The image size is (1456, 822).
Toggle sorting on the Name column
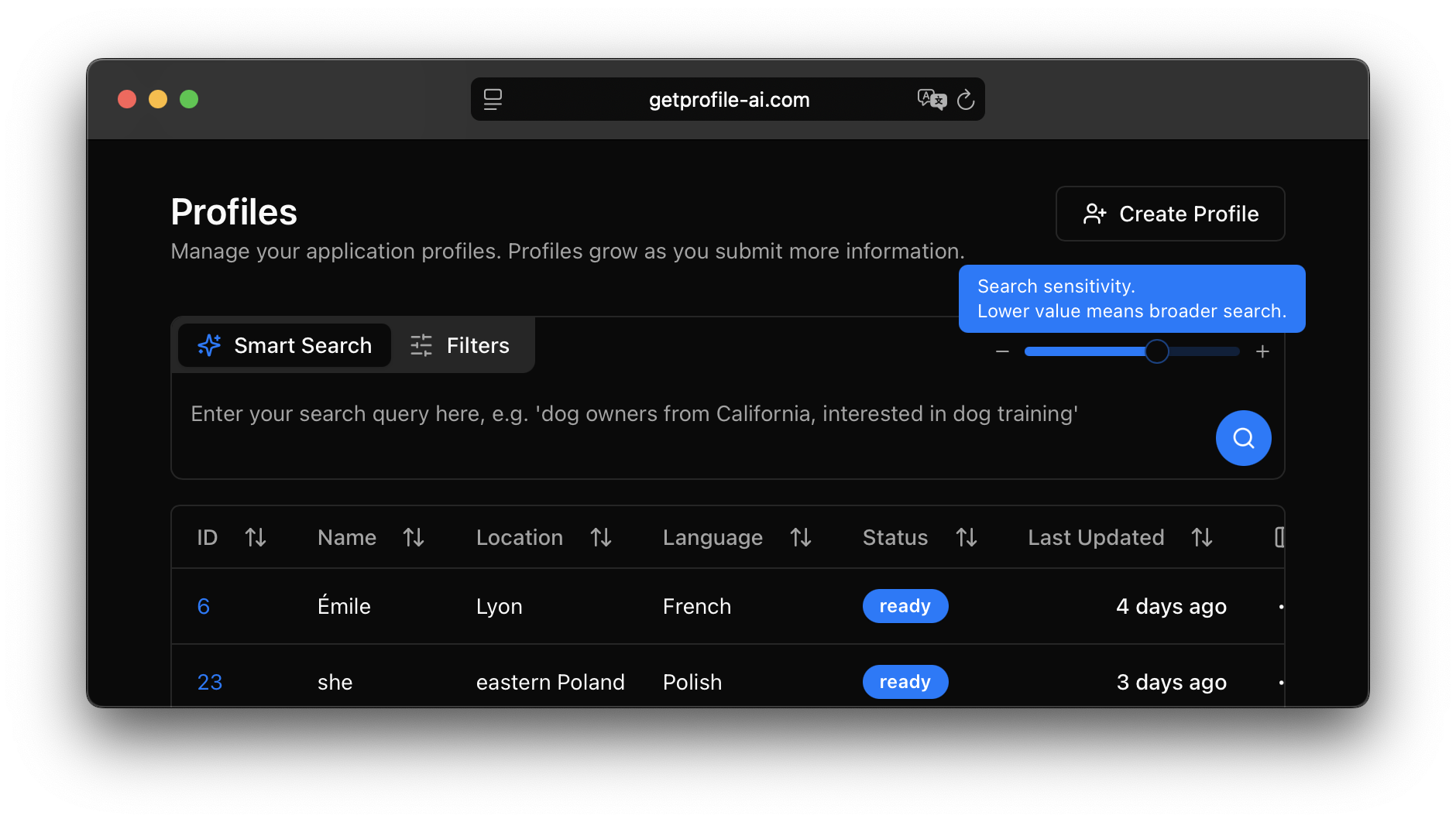coord(414,537)
